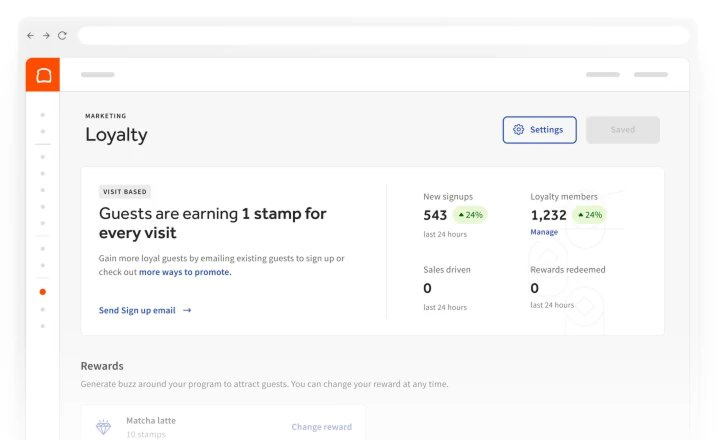Click the VISIT BASED badge
This screenshot has width=721, height=440.
pos(125,192)
